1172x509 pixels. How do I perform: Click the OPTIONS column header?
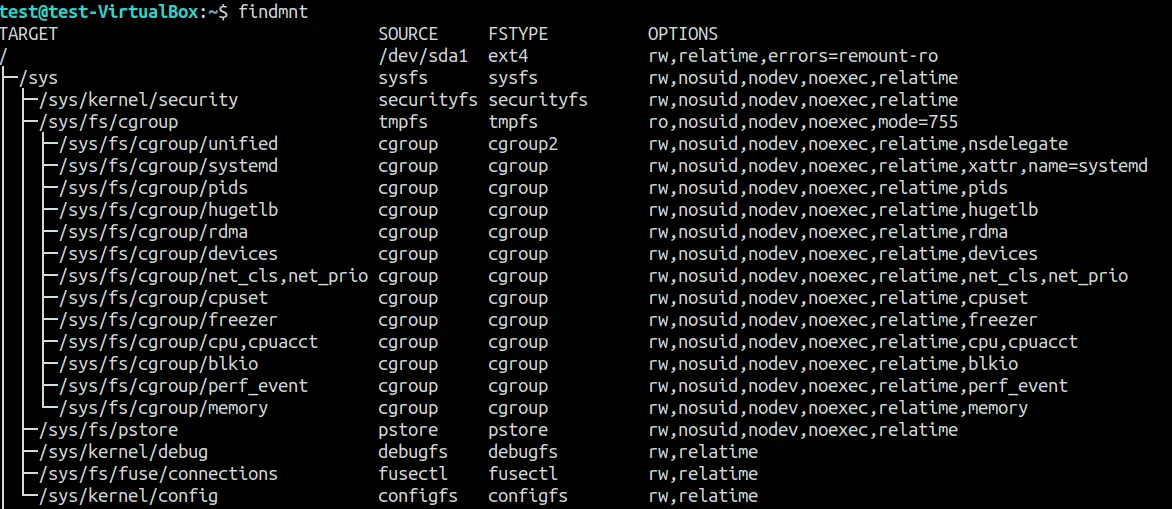click(x=683, y=34)
